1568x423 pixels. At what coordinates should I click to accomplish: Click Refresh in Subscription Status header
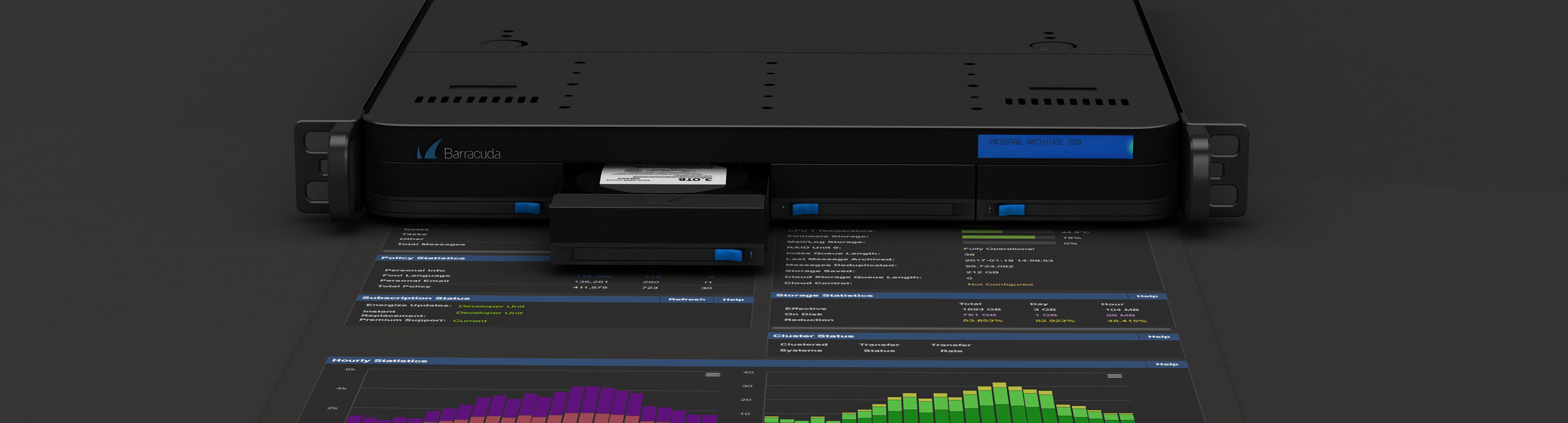pos(686,300)
